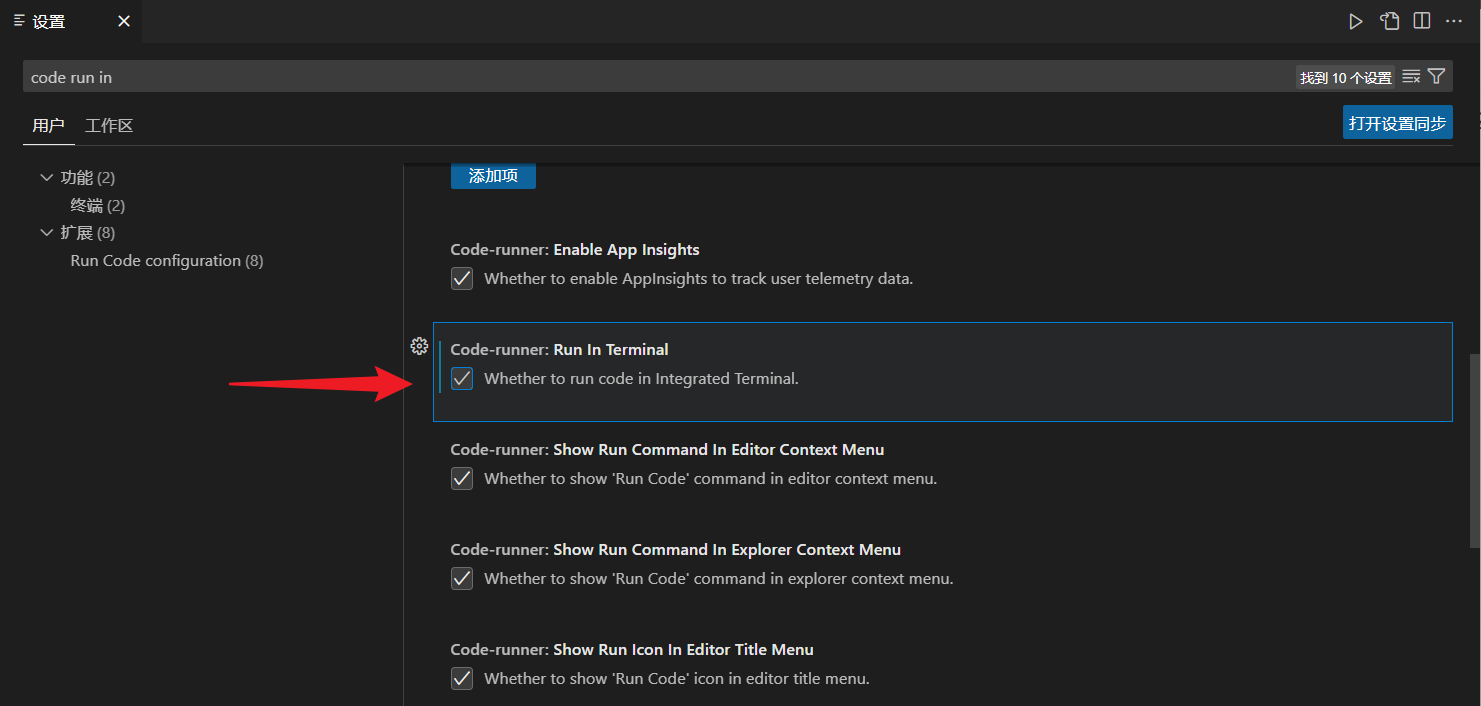Viewport: 1481px width, 706px height.
Task: Toggle Run In Terminal checkbox
Action: [x=462, y=379]
